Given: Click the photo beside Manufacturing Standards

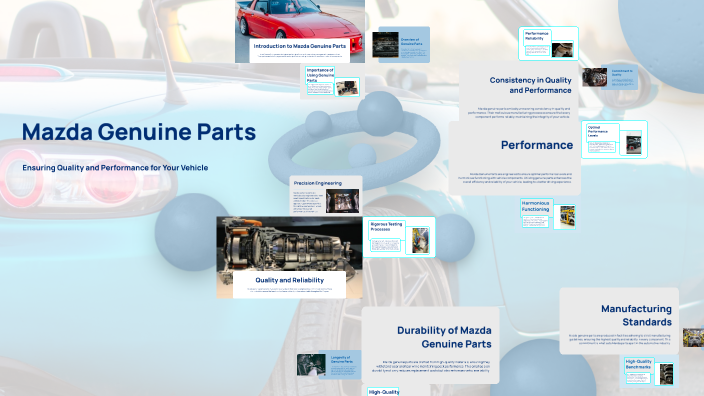Looking at the screenshot, I should (x=694, y=338).
